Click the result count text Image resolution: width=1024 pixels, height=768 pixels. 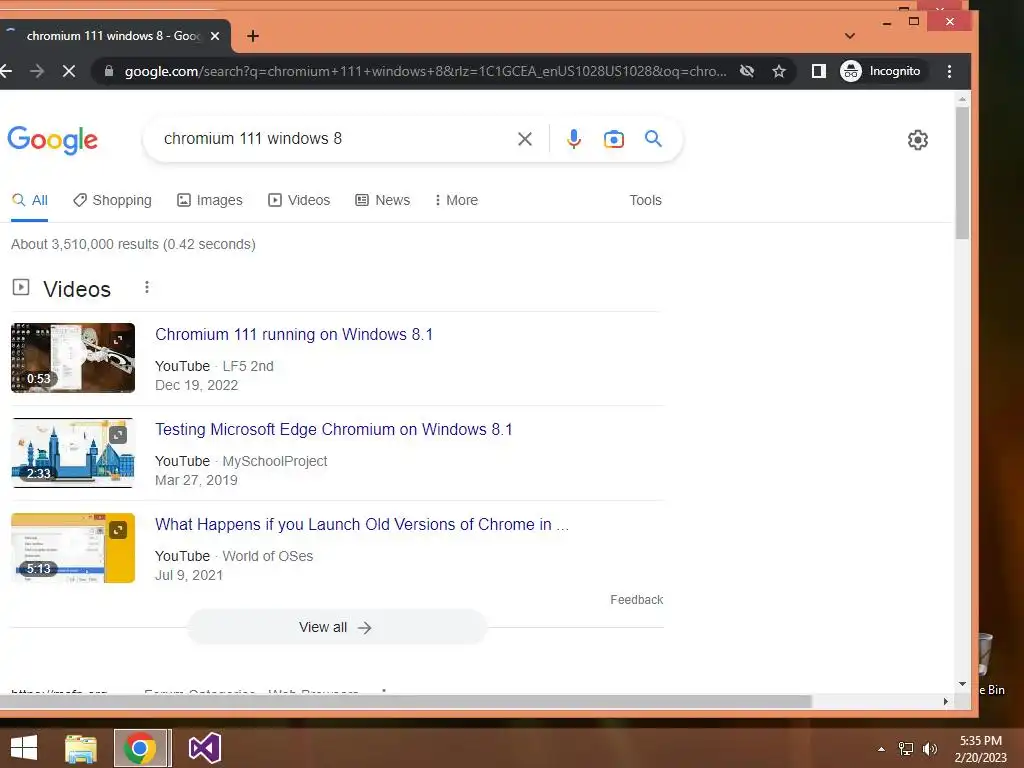[x=133, y=244]
